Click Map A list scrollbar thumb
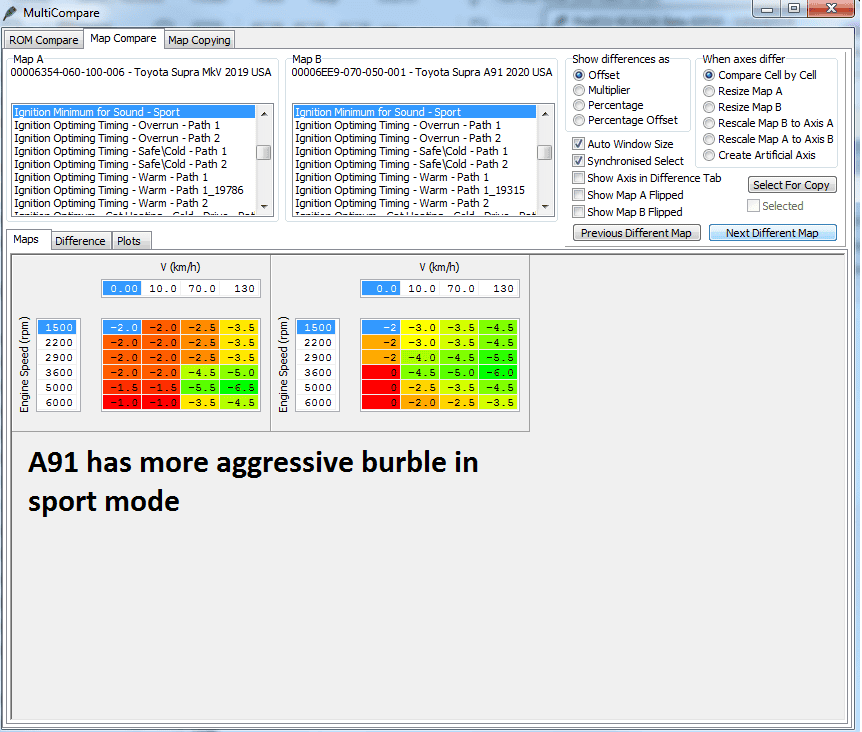 coord(264,152)
